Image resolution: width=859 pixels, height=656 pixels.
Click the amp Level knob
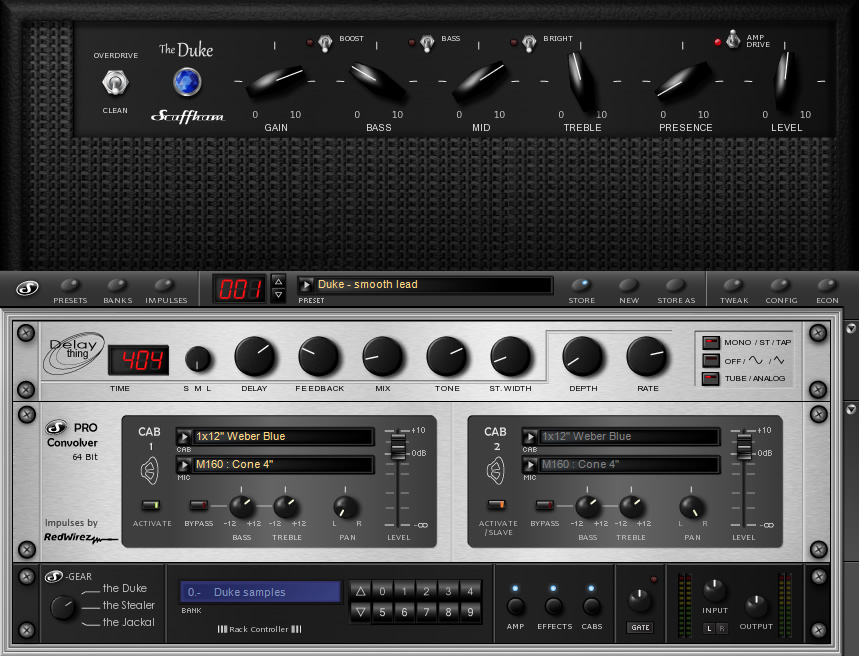pyautogui.click(x=785, y=80)
